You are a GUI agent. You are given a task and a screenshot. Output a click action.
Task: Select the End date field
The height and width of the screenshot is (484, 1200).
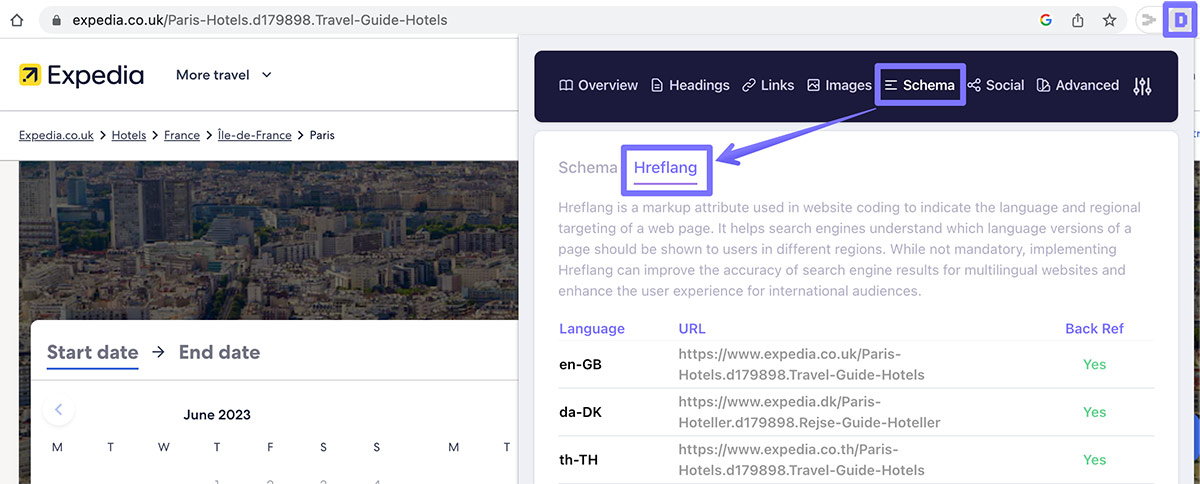pos(220,352)
